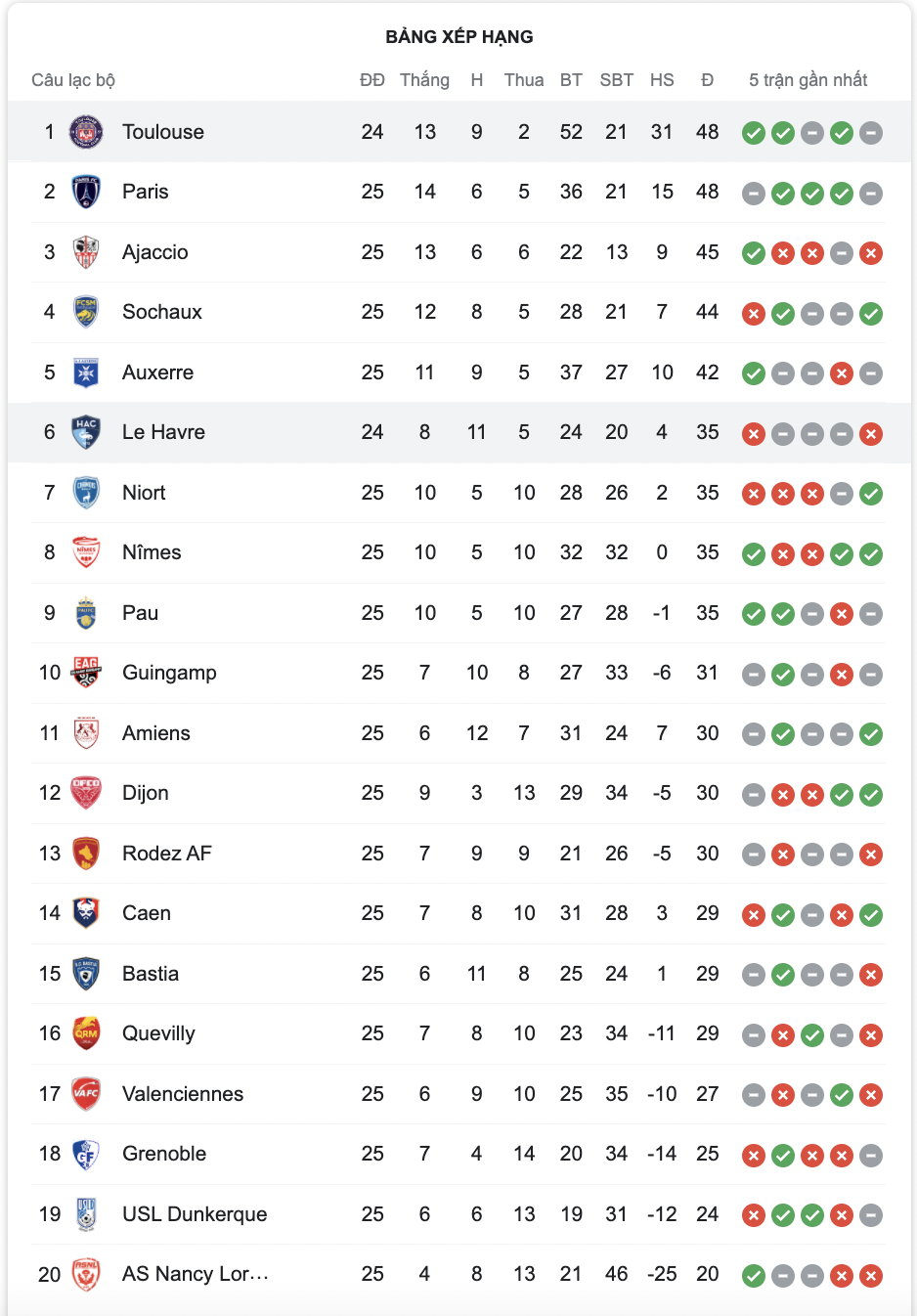Viewport: 917px width, 1316px height.
Task: Click the Sochaux club crest icon
Action: click(x=86, y=312)
